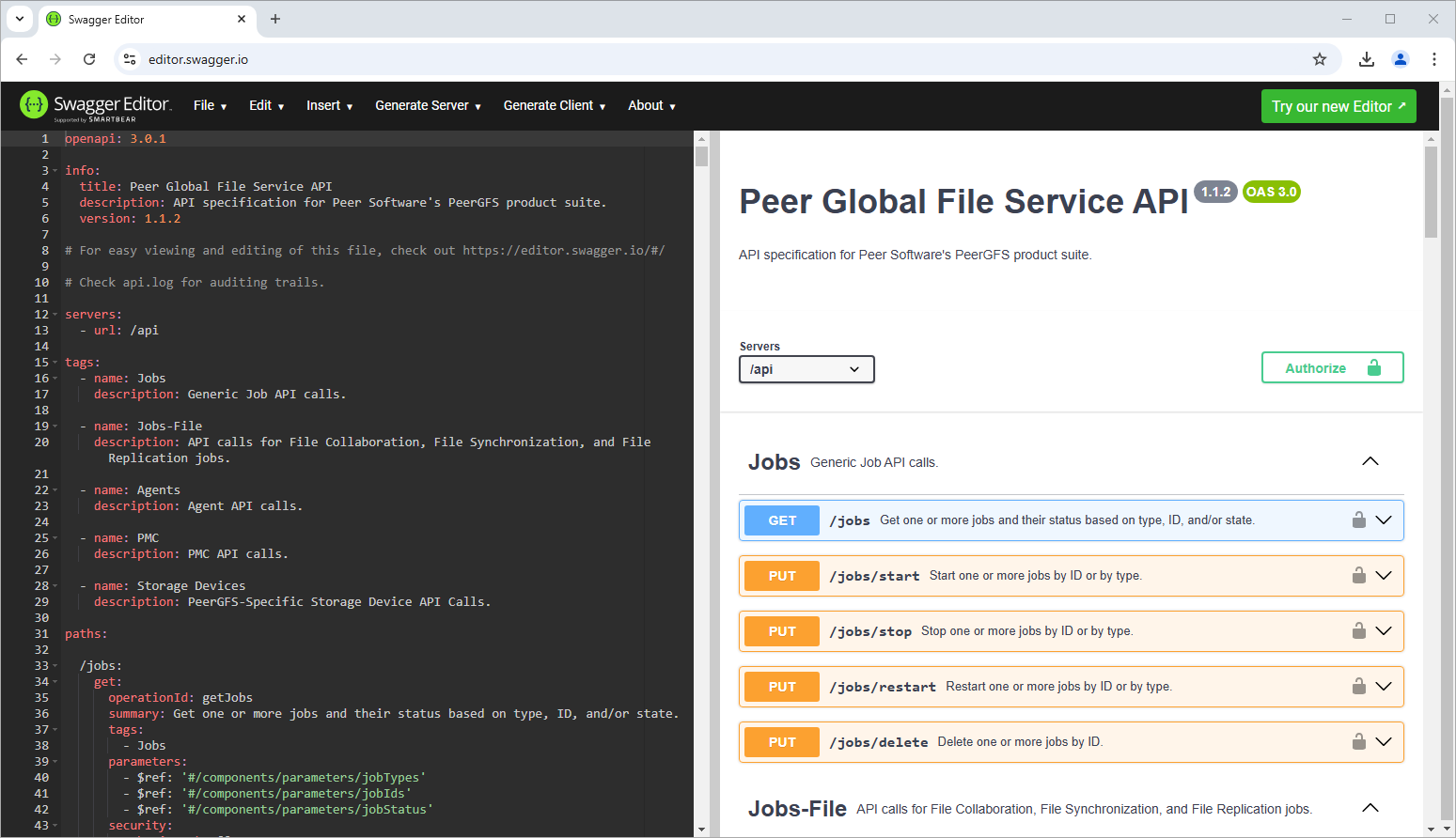Click the code editor vertical scrollbar thumb

tap(701, 155)
